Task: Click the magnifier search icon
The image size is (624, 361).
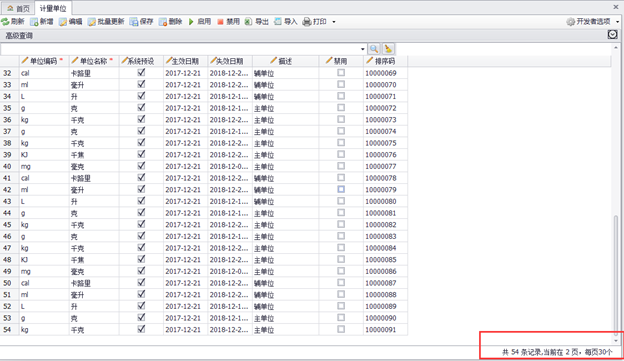Action: pos(374,49)
